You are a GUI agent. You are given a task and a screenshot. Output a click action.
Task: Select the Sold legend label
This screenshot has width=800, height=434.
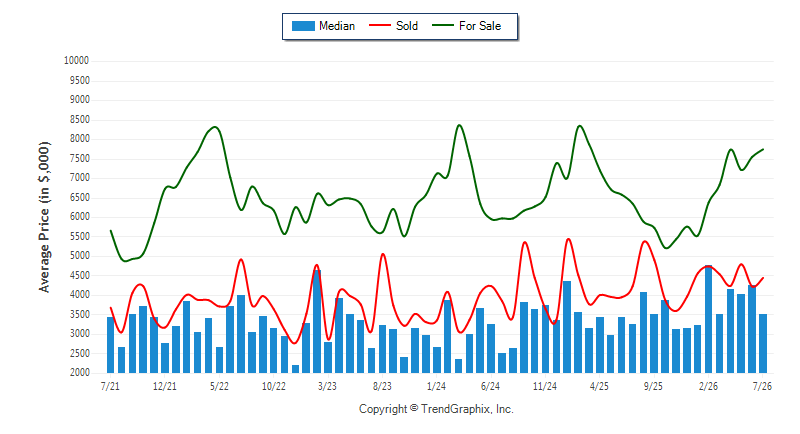point(407,26)
